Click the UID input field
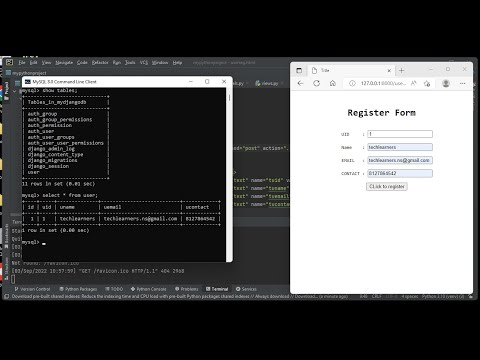The image size is (480, 360). click(x=400, y=134)
